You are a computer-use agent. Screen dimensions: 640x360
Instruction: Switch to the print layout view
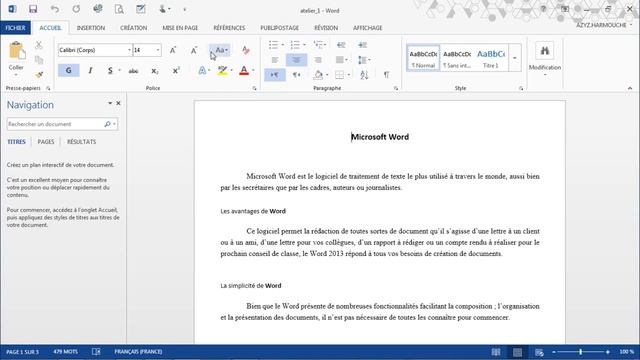click(517, 352)
